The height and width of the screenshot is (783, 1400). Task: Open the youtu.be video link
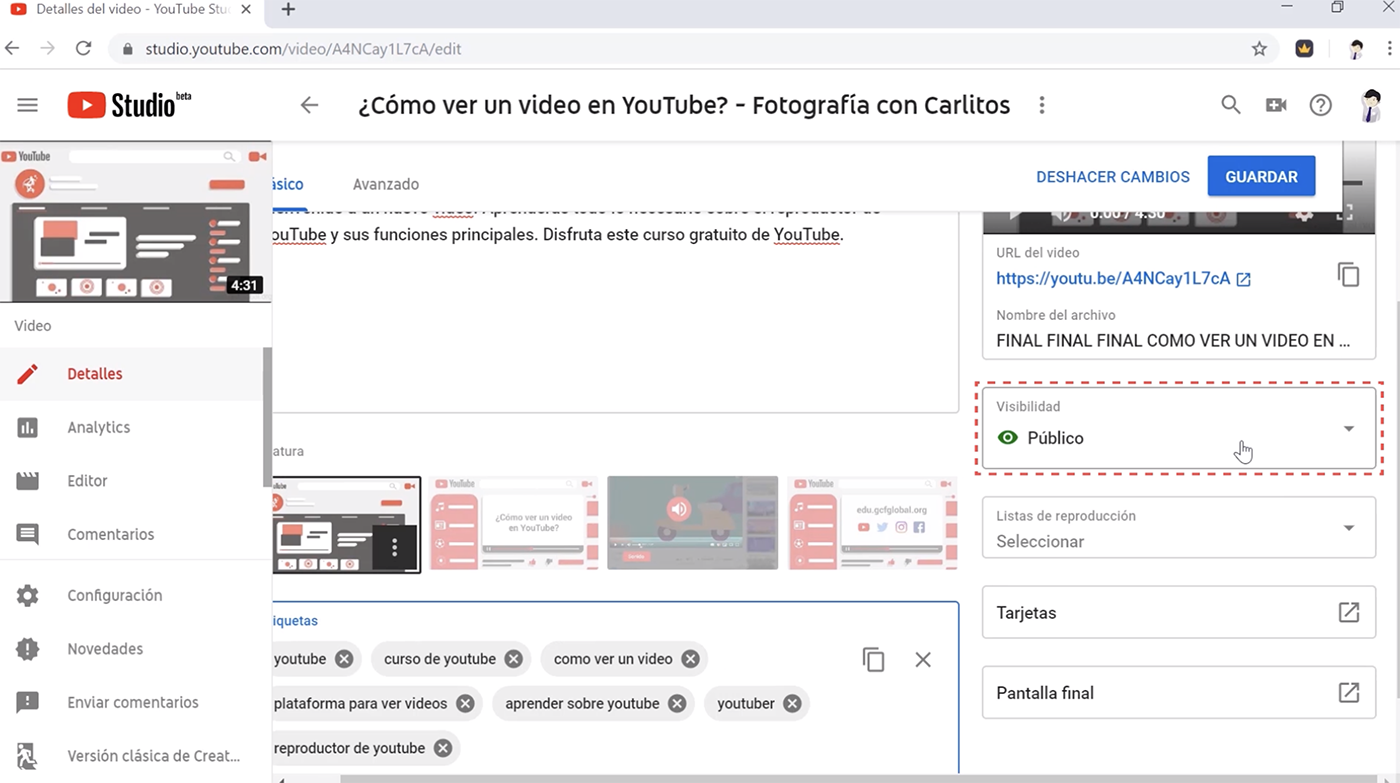coord(1123,279)
